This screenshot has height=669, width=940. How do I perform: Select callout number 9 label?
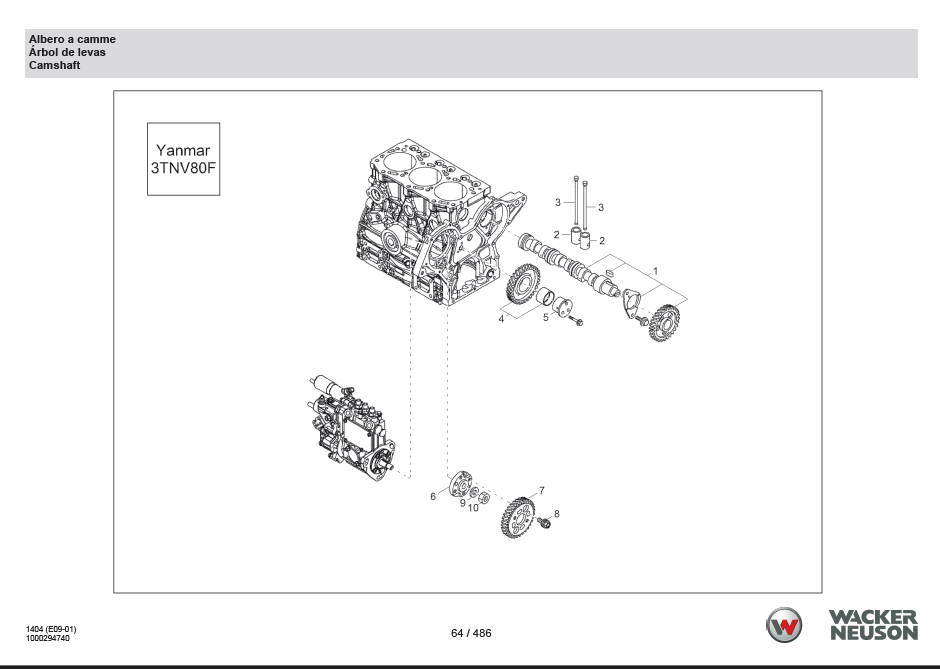click(462, 504)
